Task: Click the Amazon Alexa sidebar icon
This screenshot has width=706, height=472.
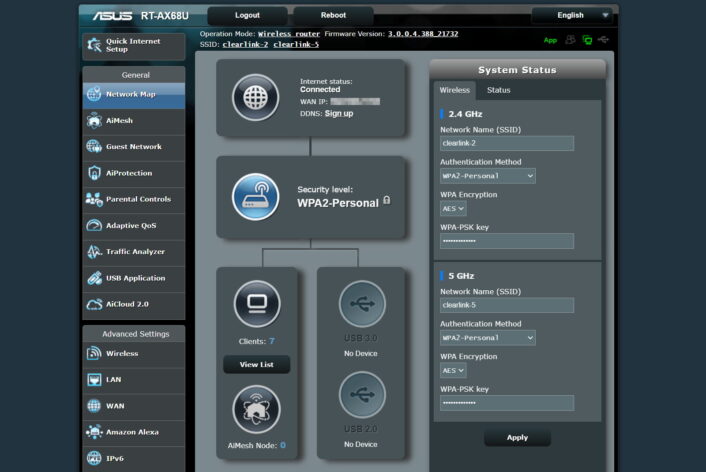Action: point(94,432)
